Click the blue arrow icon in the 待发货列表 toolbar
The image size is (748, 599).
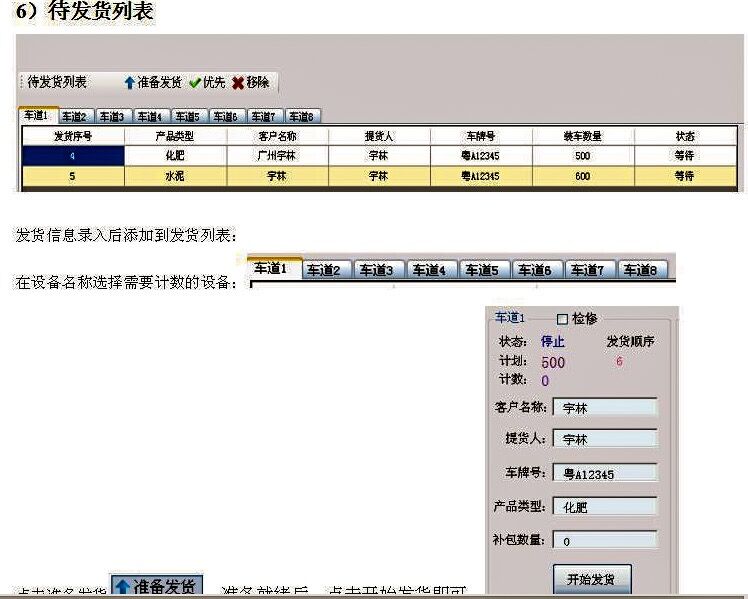129,83
